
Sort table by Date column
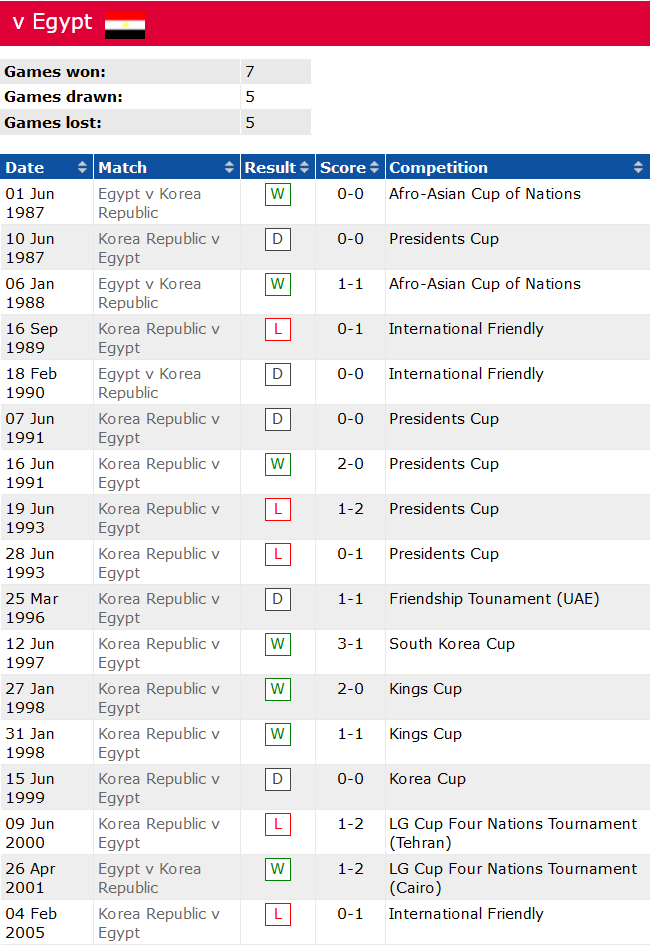tap(47, 168)
